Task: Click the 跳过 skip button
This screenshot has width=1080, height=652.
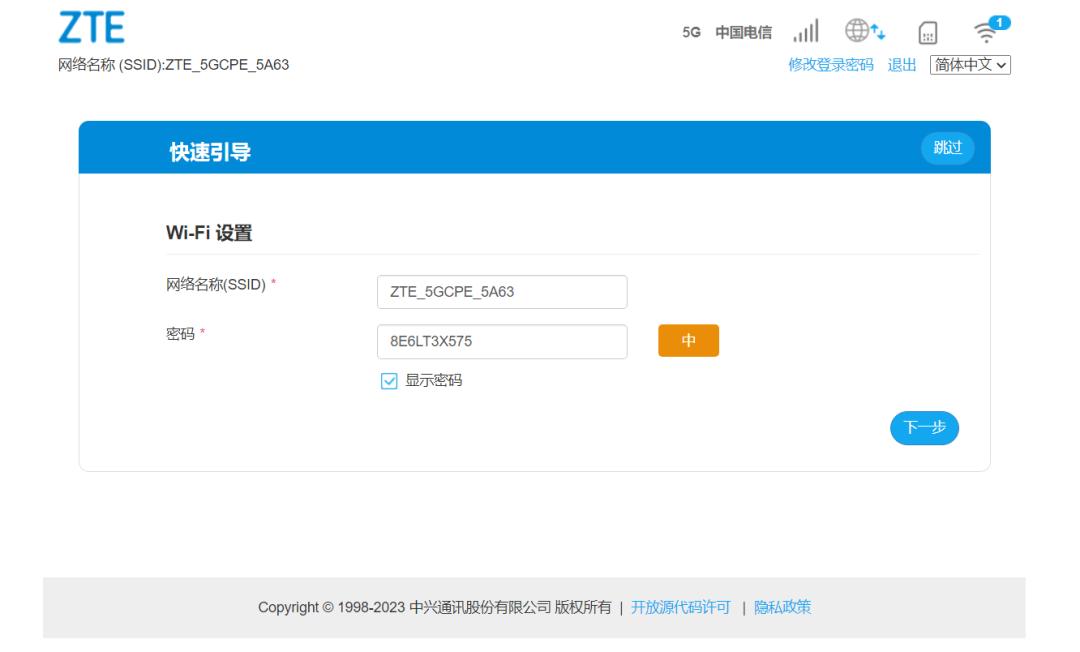Action: coord(948,147)
